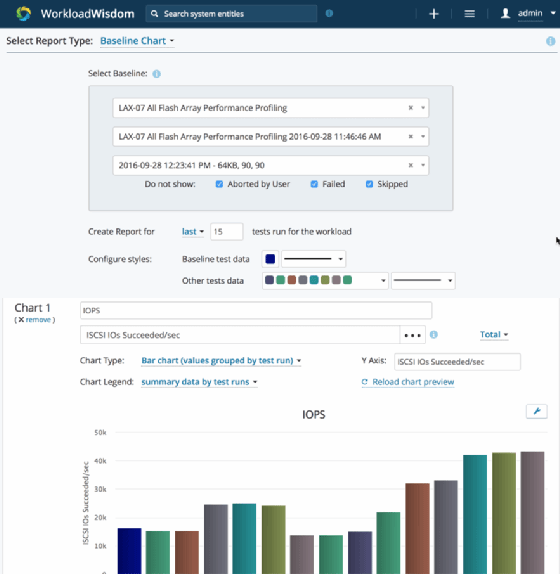The height and width of the screenshot is (574, 560).
Task: Click the Select Baseline info icon
Action: [x=156, y=74]
